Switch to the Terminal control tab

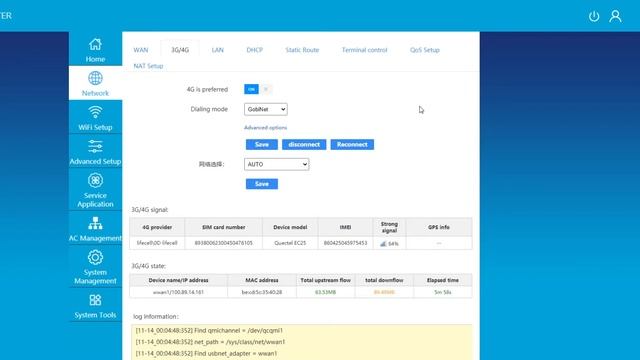(364, 50)
